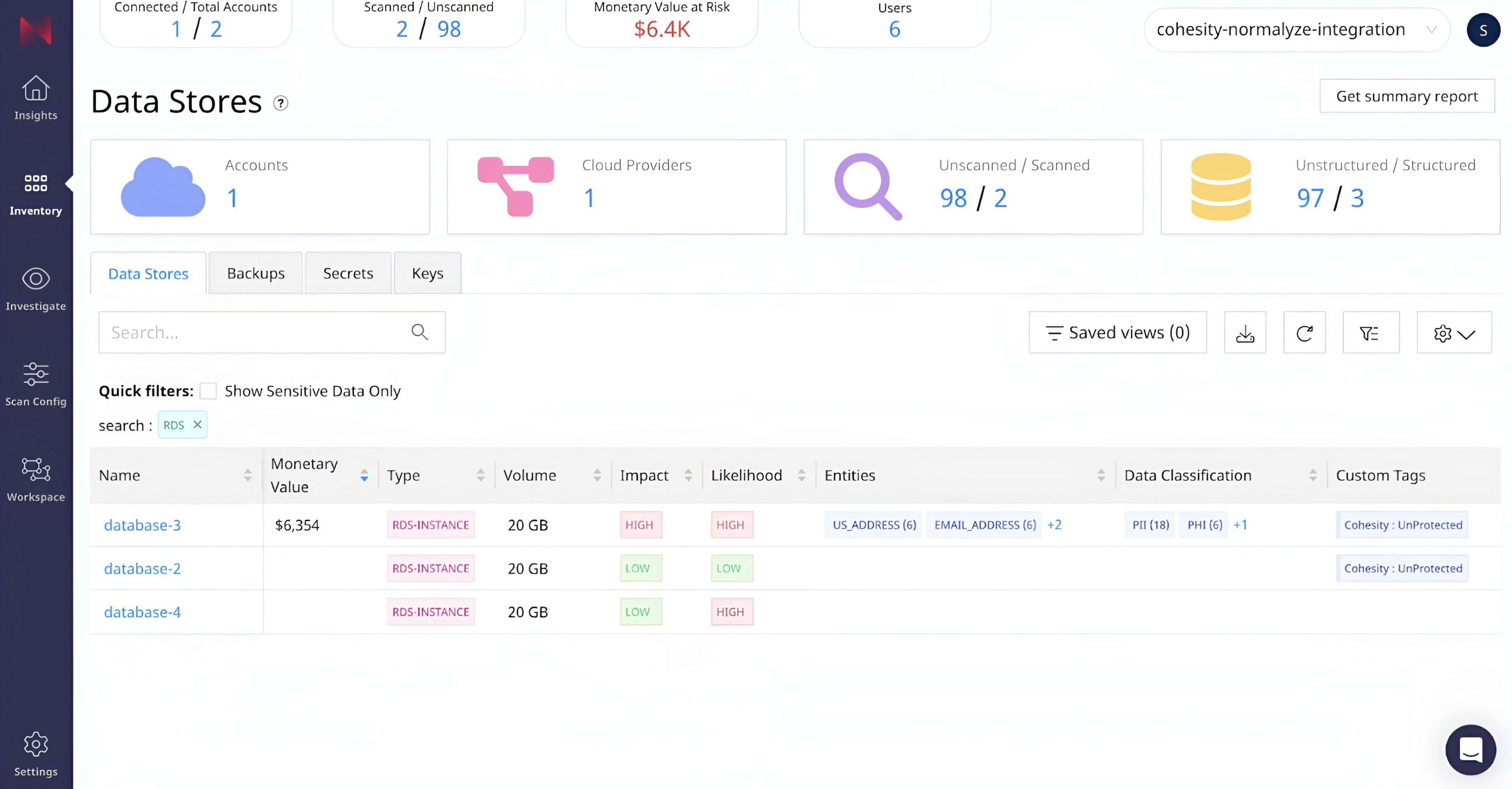Enable Show Sensitive Data Only checkbox
The height and width of the screenshot is (789, 1512).
pos(208,390)
